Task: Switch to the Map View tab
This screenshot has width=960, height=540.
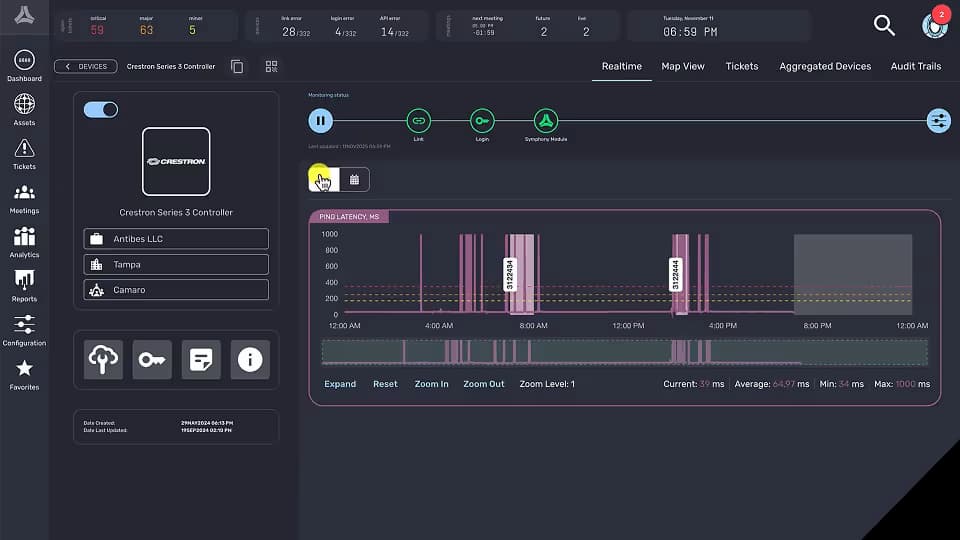Action: (683, 66)
